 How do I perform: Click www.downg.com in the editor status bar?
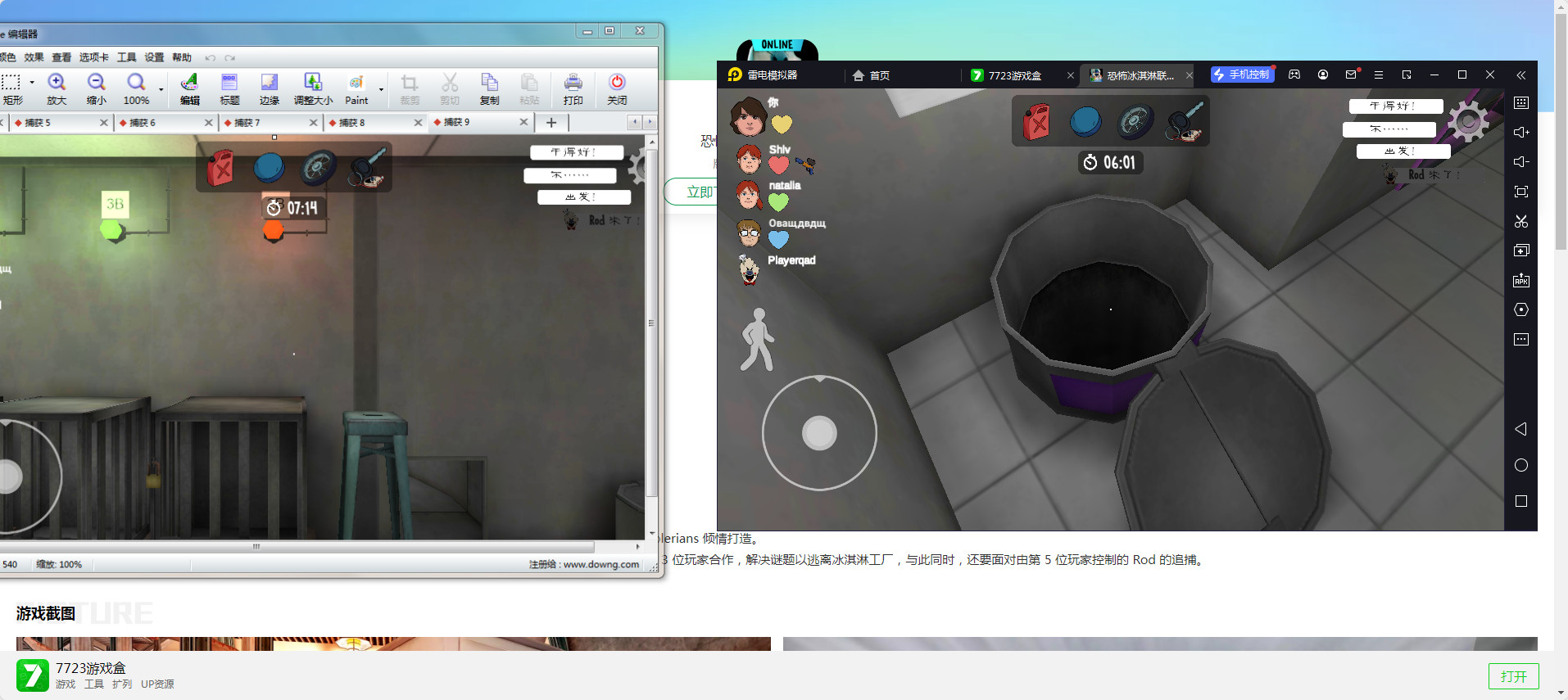click(601, 564)
